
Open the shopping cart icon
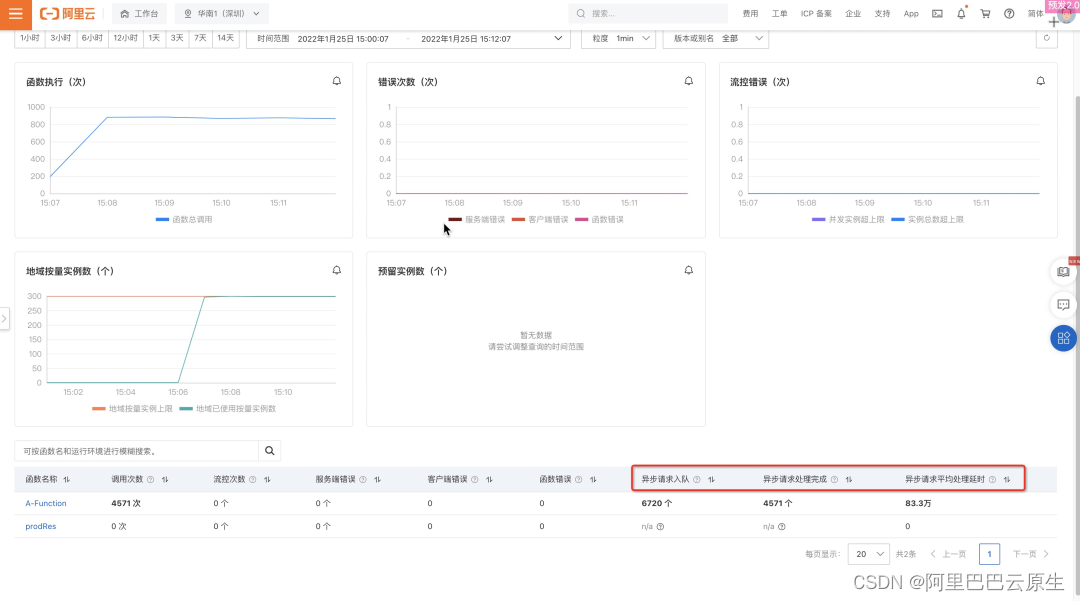pos(985,14)
